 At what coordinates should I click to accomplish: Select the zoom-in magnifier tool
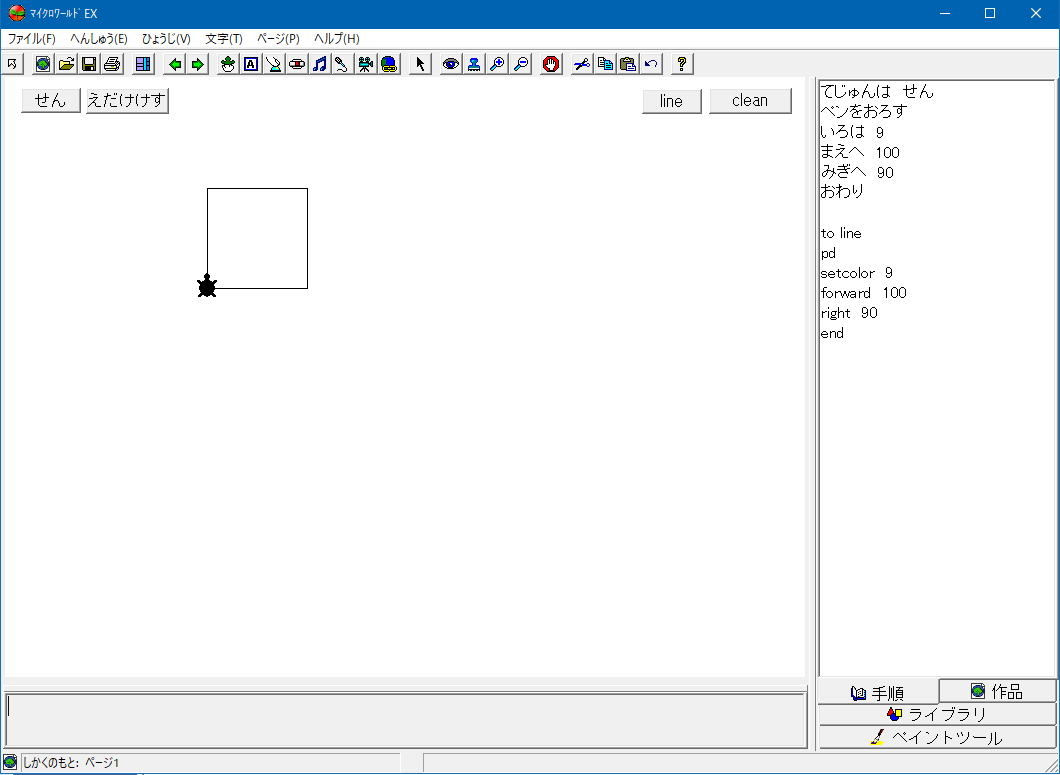click(x=497, y=64)
